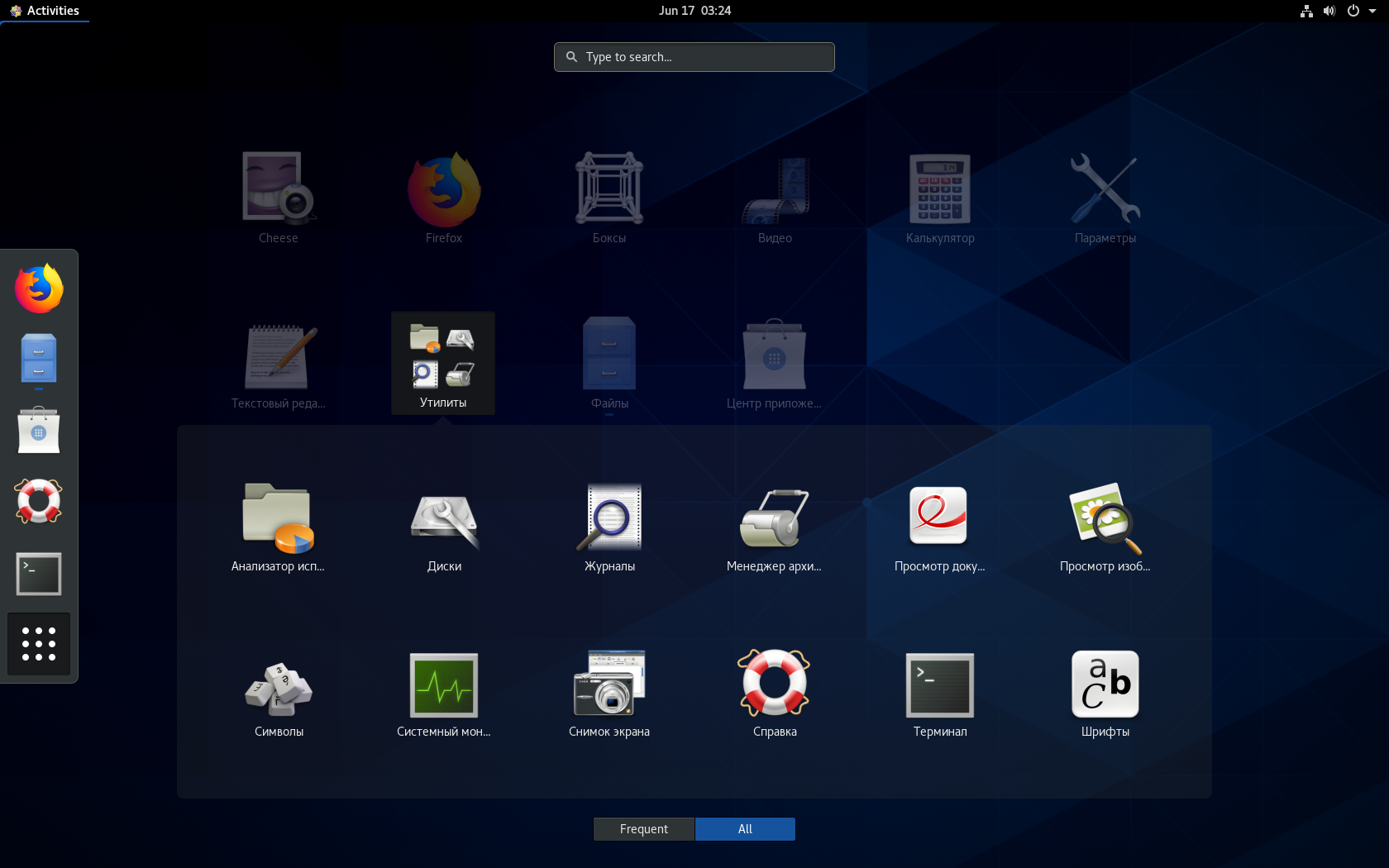Launch Cheese webcam app
The image size is (1389, 868).
click(x=279, y=198)
